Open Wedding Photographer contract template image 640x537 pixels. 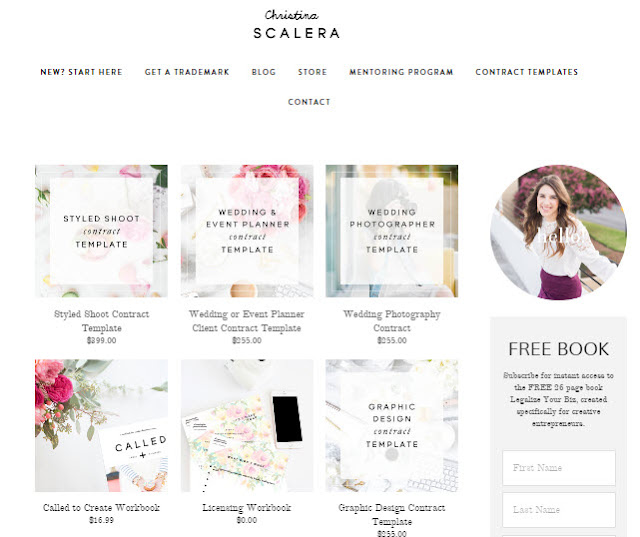(392, 231)
